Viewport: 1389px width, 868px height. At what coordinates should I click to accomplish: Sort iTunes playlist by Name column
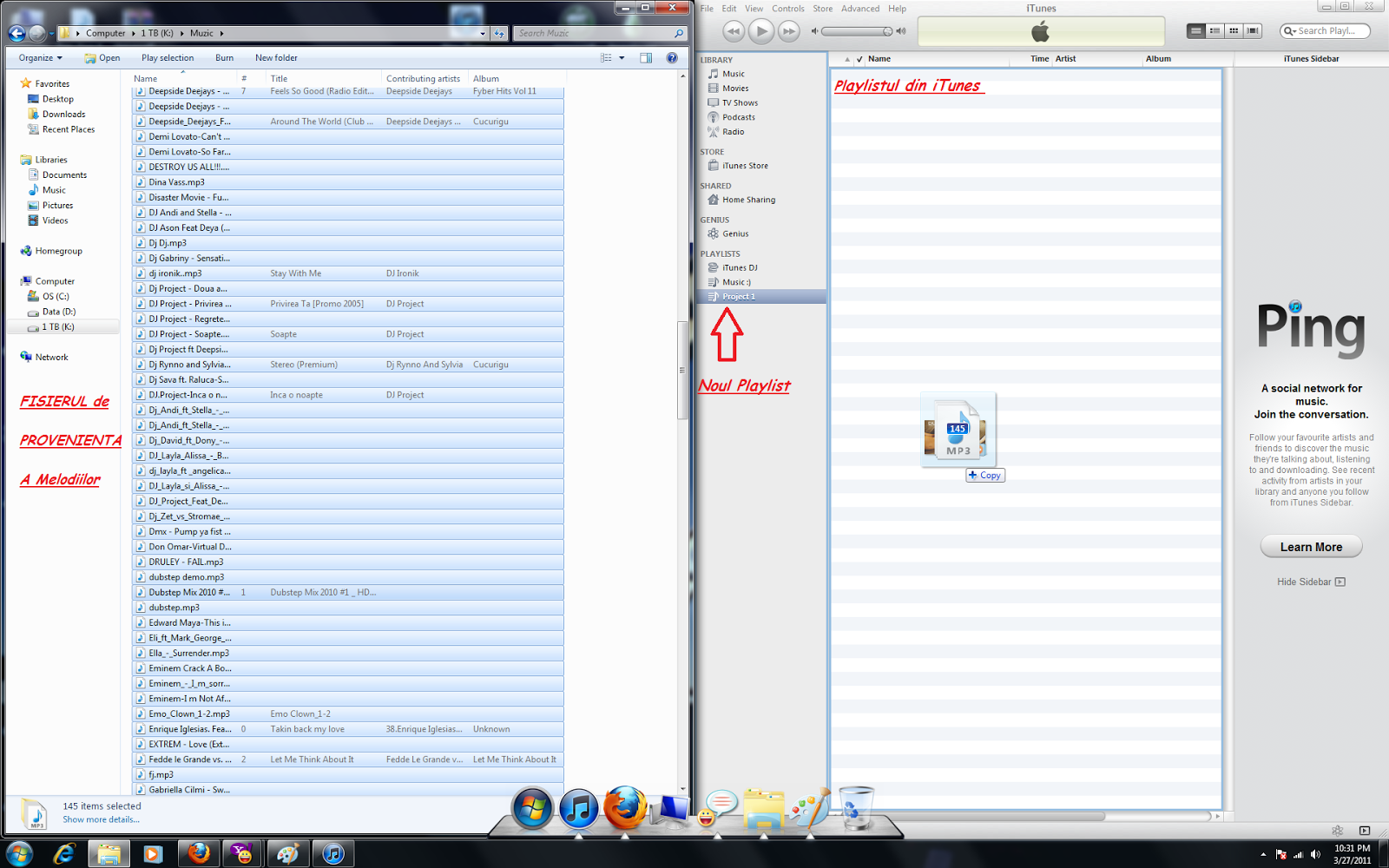[938, 59]
